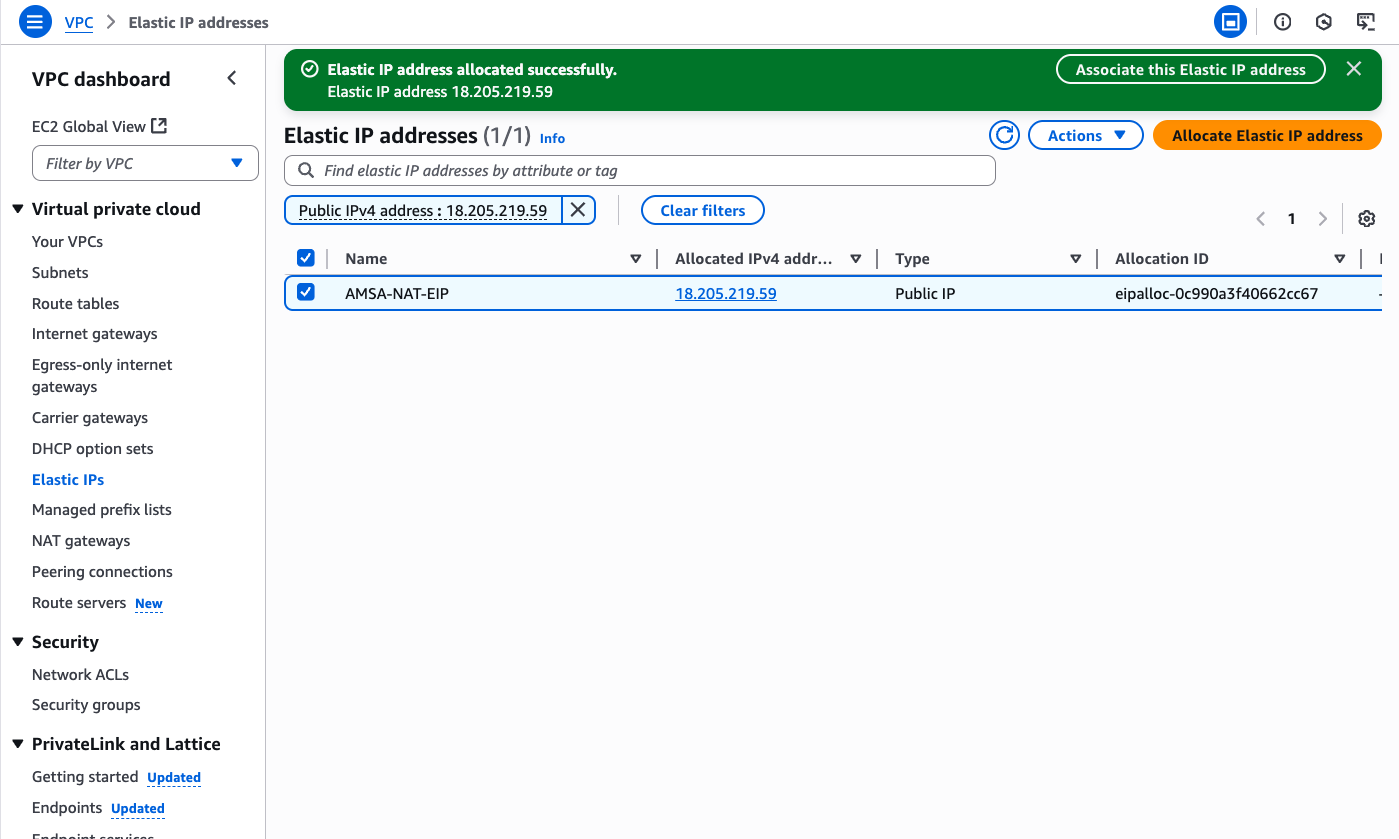1399x839 pixels.
Task: Click Allocate Elastic IP address button
Action: click(1267, 136)
